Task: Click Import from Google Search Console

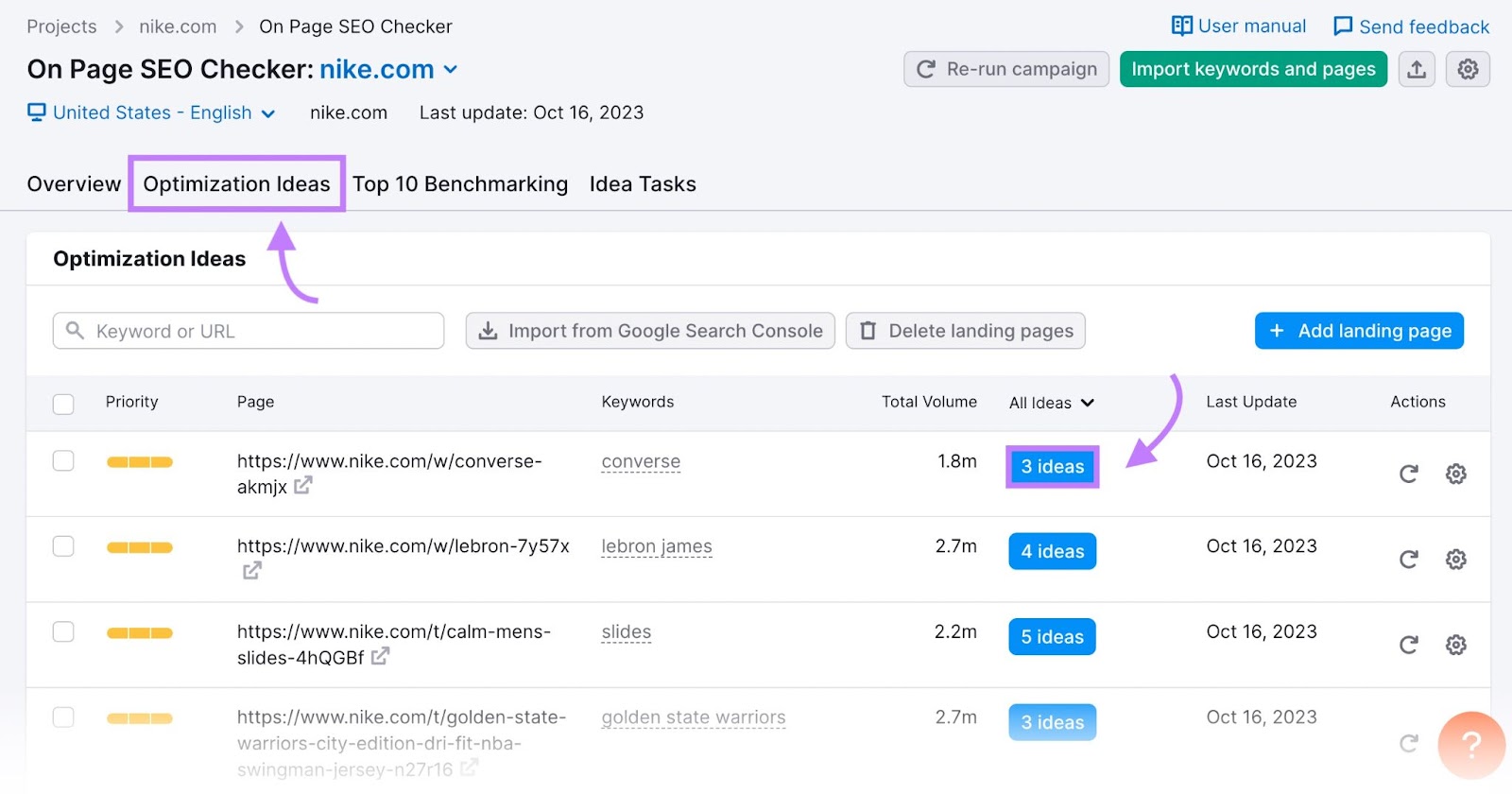Action: coord(650,331)
